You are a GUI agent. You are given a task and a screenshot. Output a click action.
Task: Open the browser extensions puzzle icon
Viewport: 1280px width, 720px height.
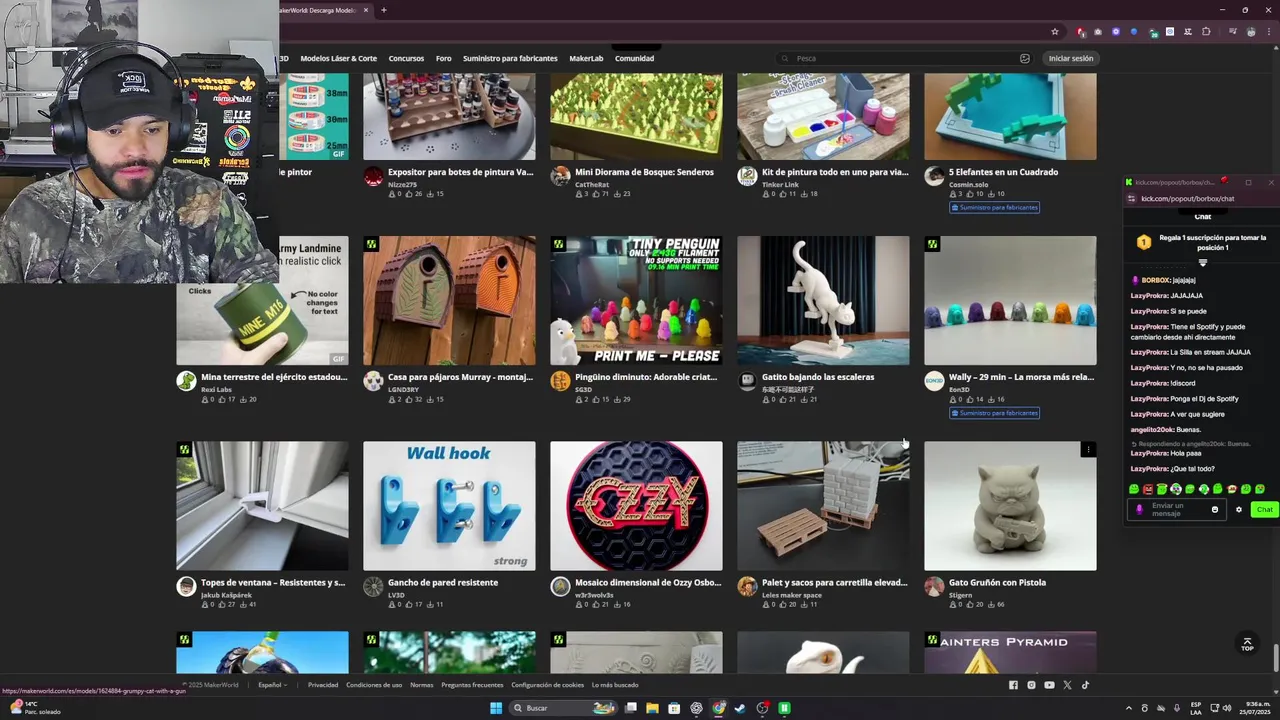coord(1206,32)
